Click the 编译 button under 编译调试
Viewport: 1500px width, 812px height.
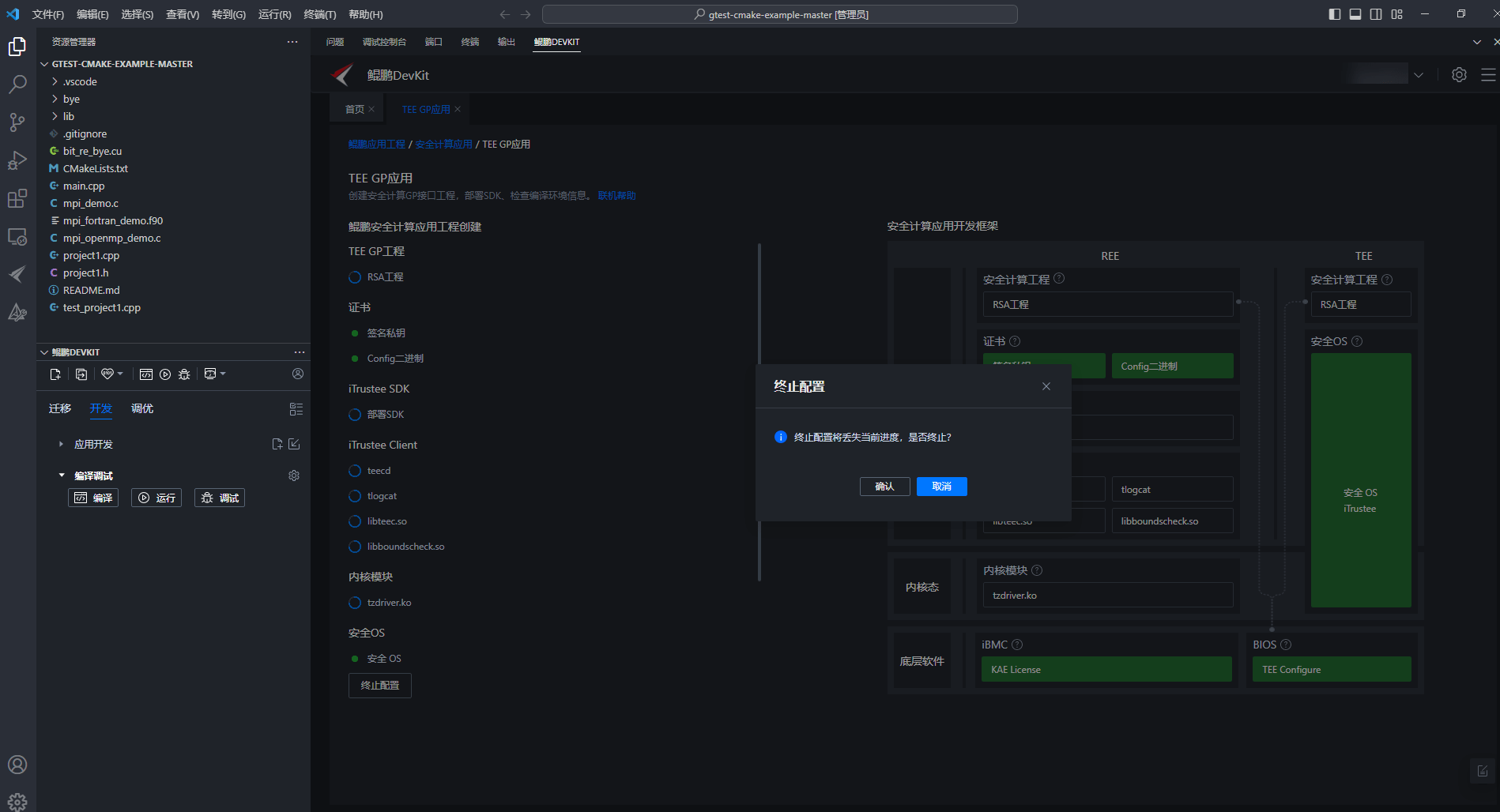click(93, 498)
